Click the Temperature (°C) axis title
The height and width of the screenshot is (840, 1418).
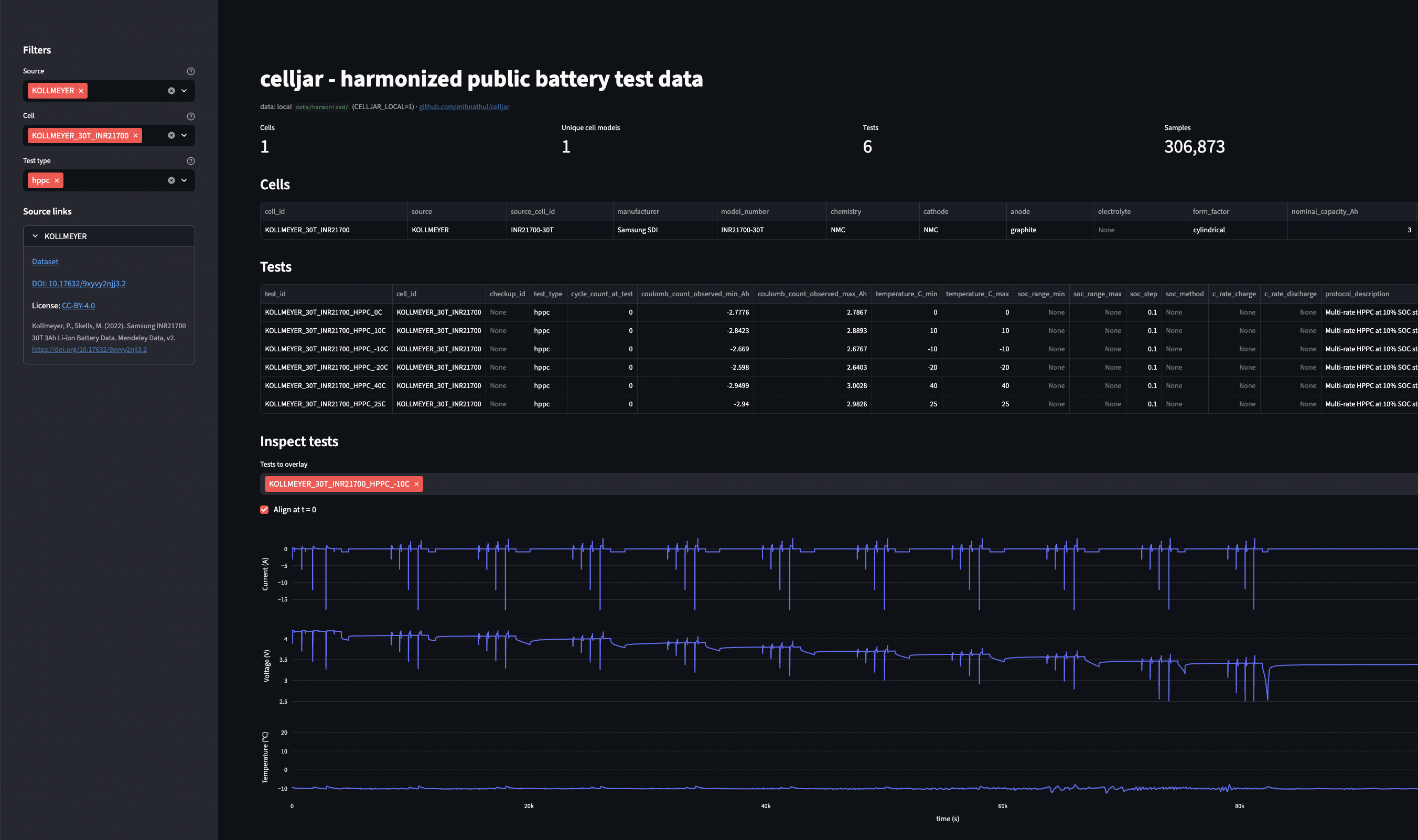point(265,757)
